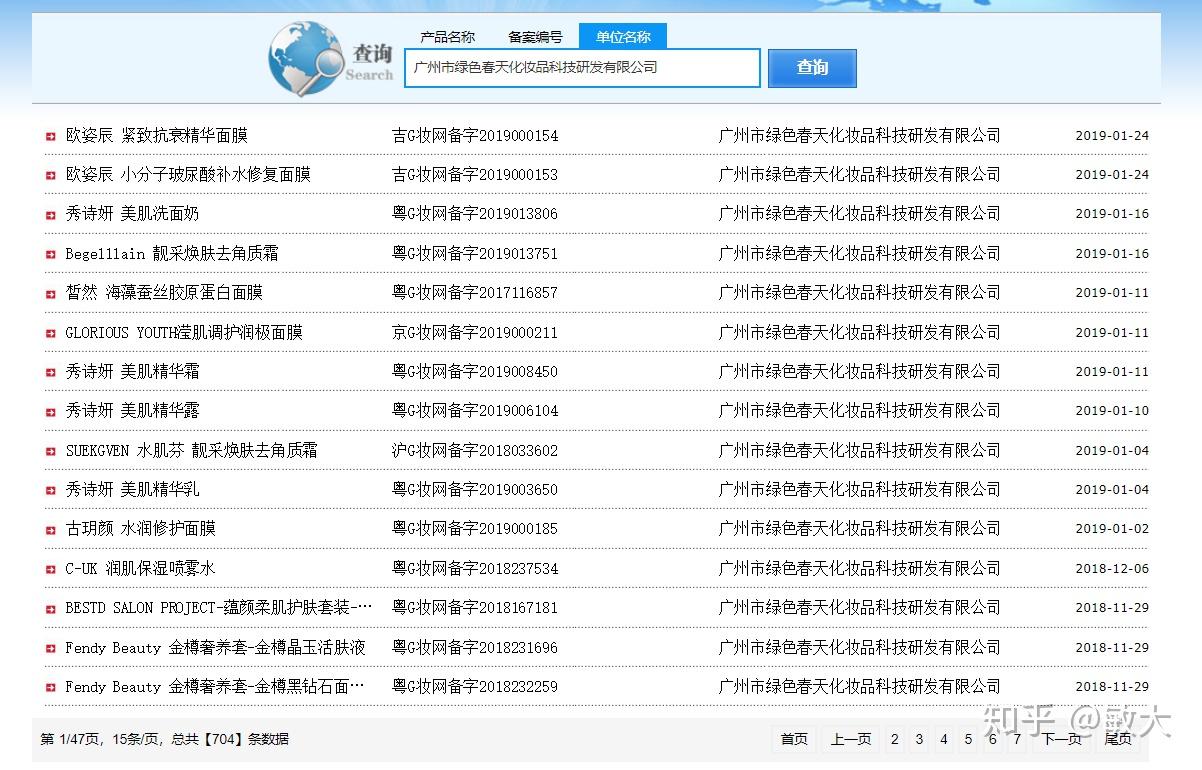Screen dimensions: 1202x770
Task: Go to 上一页 previous page
Action: (850, 739)
